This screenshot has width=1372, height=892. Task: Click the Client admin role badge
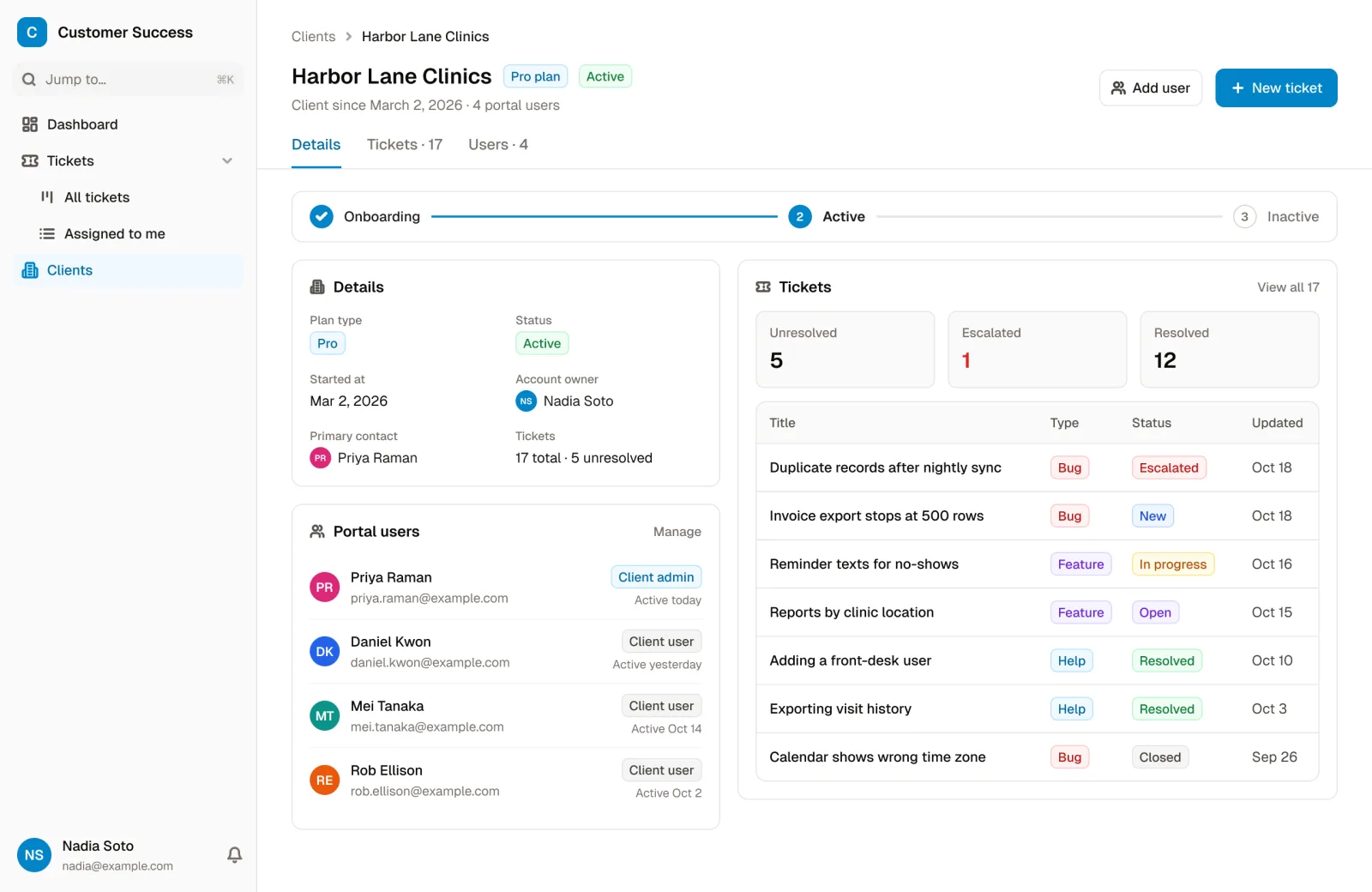656,577
